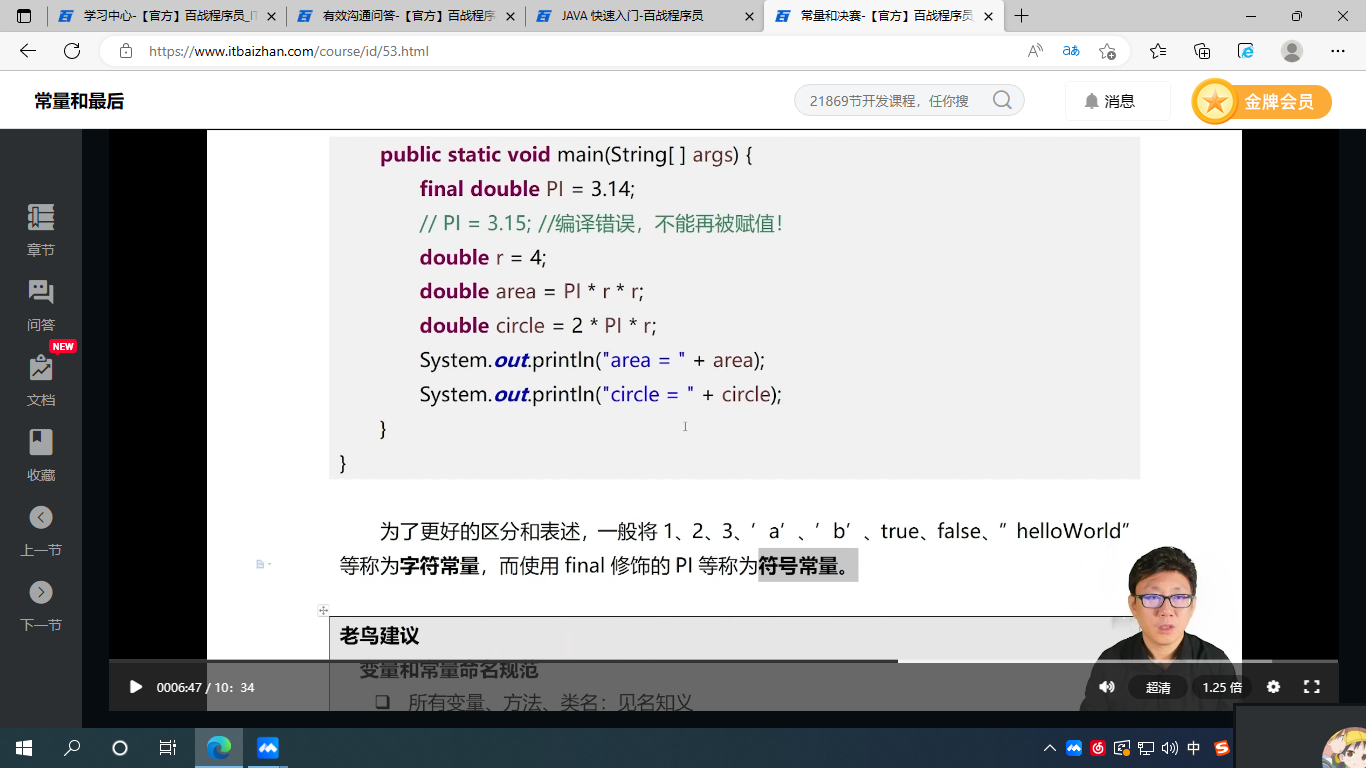This screenshot has height=768, width=1366.
Task: Open the 超清 quality selector
Action: tap(1158, 687)
